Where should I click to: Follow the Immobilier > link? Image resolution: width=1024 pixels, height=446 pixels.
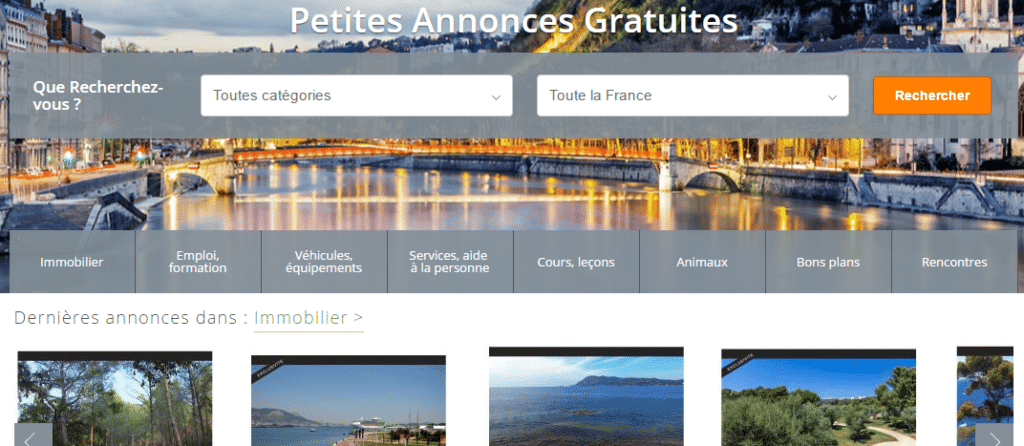click(308, 318)
